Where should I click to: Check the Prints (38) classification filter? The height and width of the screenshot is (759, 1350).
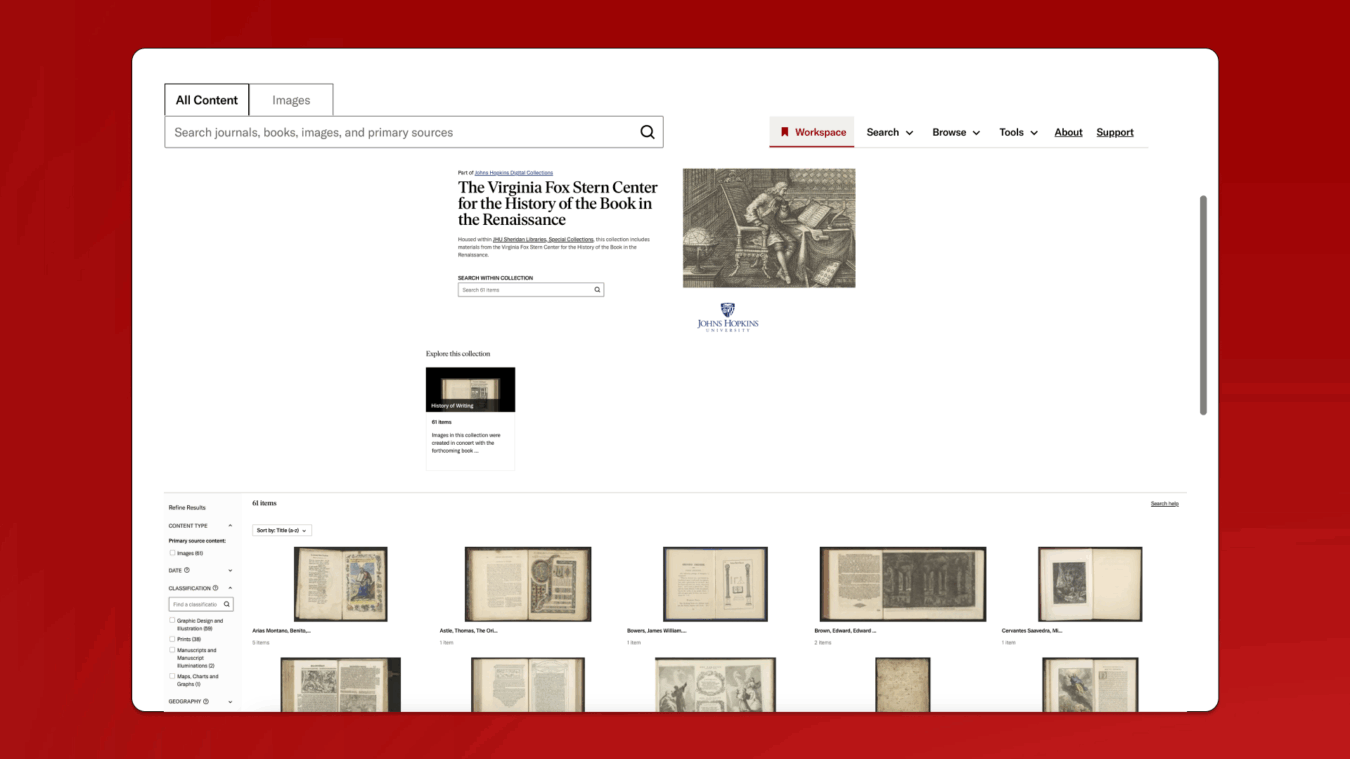[172, 639]
